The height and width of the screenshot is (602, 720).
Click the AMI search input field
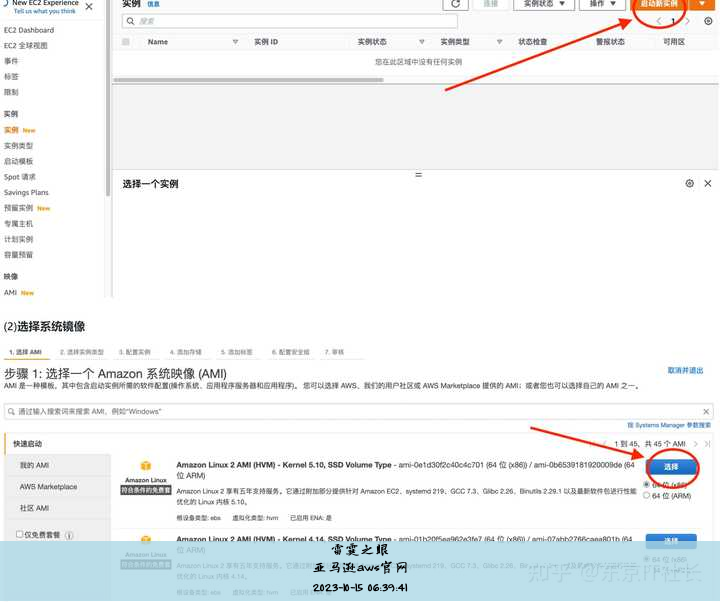point(359,411)
